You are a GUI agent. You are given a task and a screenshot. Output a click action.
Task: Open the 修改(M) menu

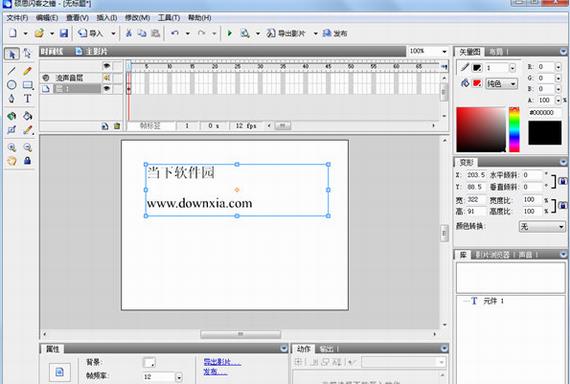coord(137,18)
